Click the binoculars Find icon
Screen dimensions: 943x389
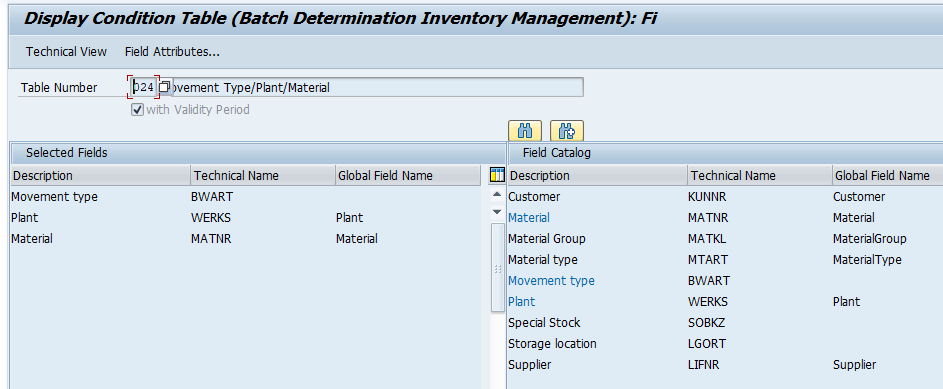click(525, 131)
